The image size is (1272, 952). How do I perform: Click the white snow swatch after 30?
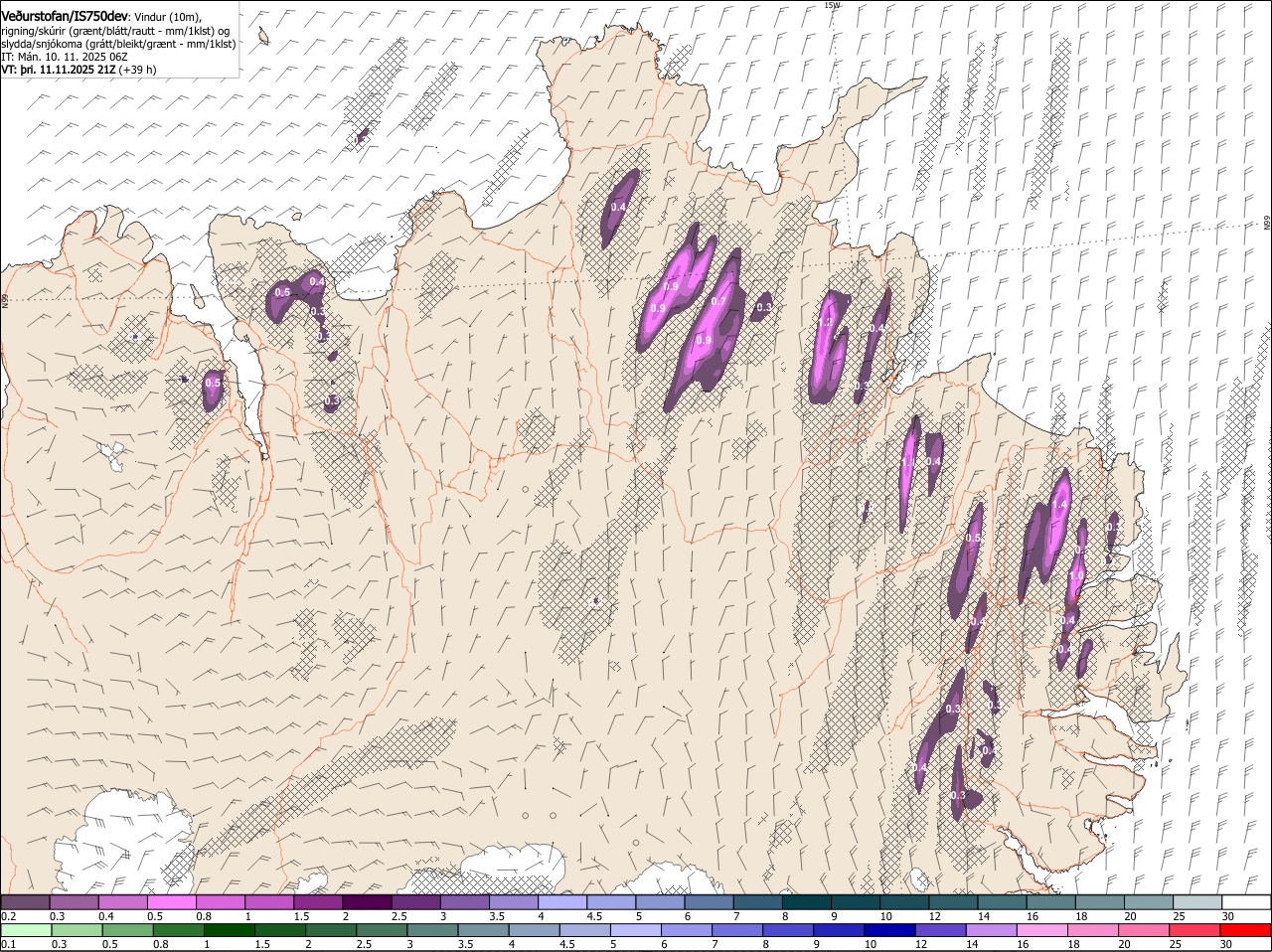pos(1245,901)
